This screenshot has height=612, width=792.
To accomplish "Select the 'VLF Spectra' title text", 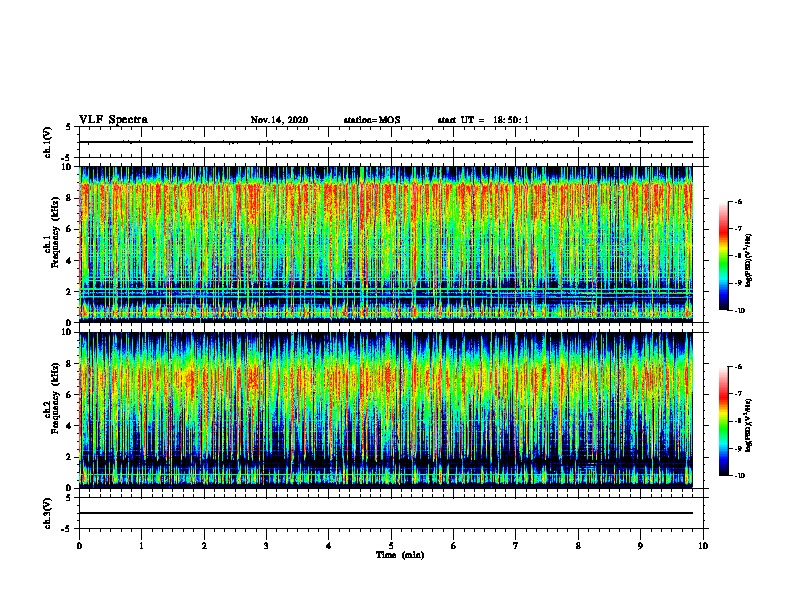I will pyautogui.click(x=113, y=120).
